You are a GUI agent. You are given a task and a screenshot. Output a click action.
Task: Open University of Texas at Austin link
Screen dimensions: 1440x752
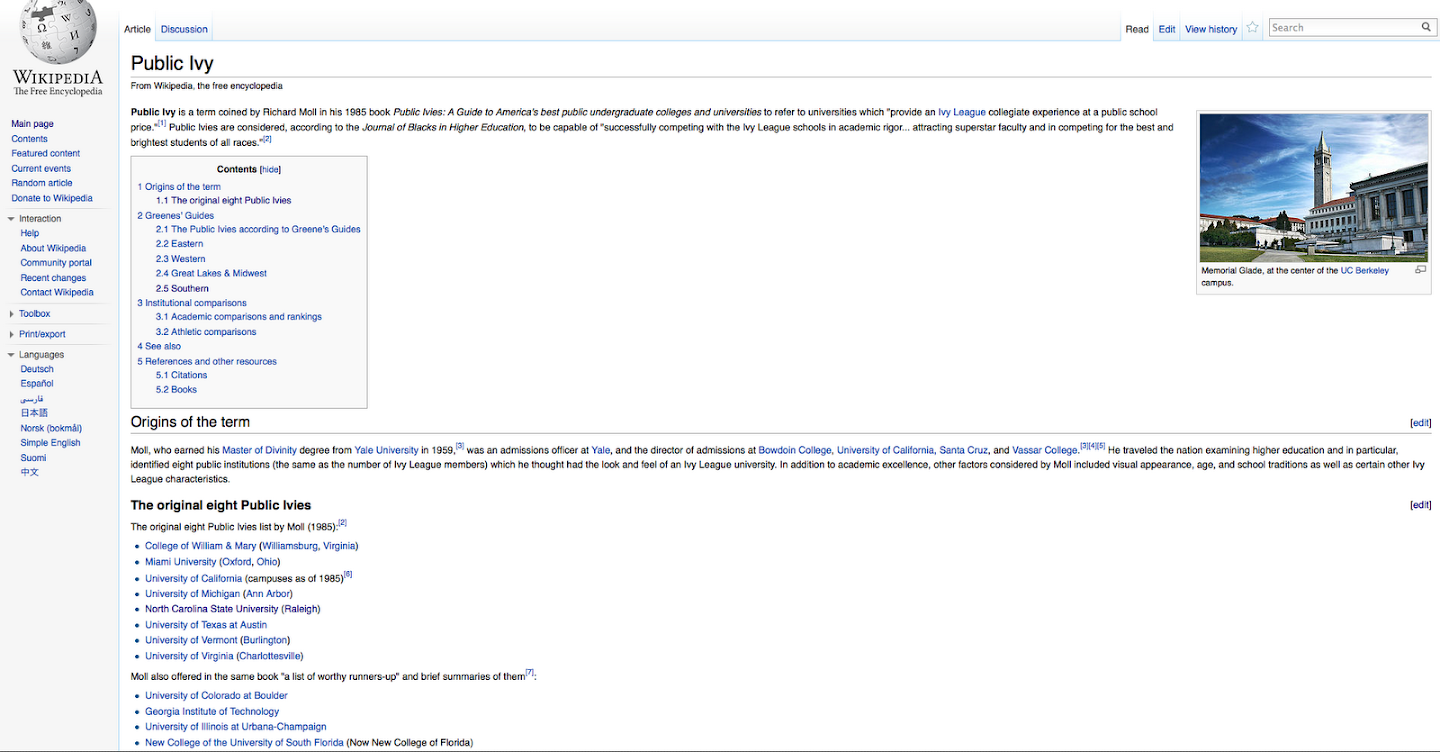[x=206, y=625]
